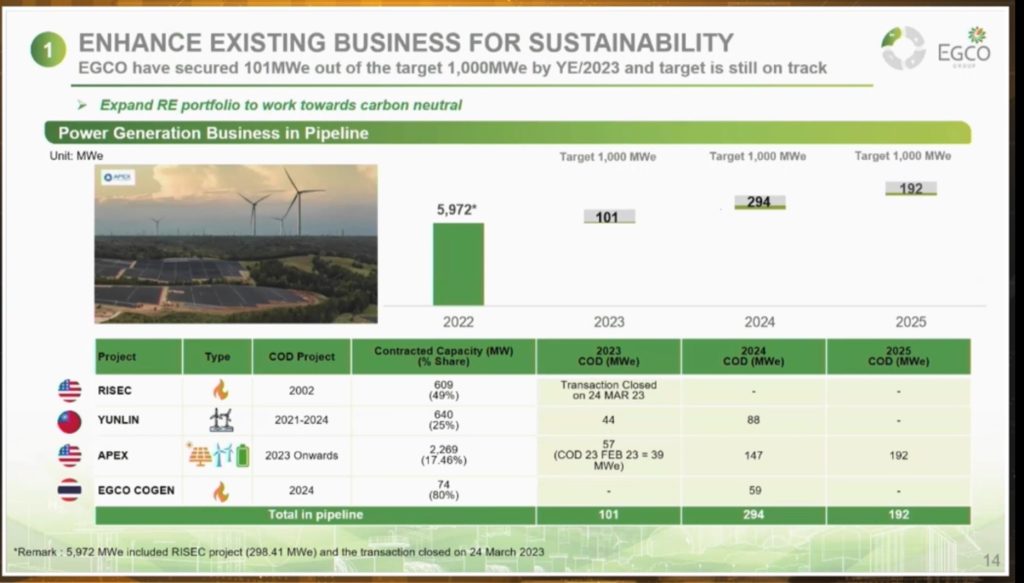This screenshot has width=1024, height=583.
Task: Click the offshore wind icon for YUNLIN
Action: coord(221,420)
